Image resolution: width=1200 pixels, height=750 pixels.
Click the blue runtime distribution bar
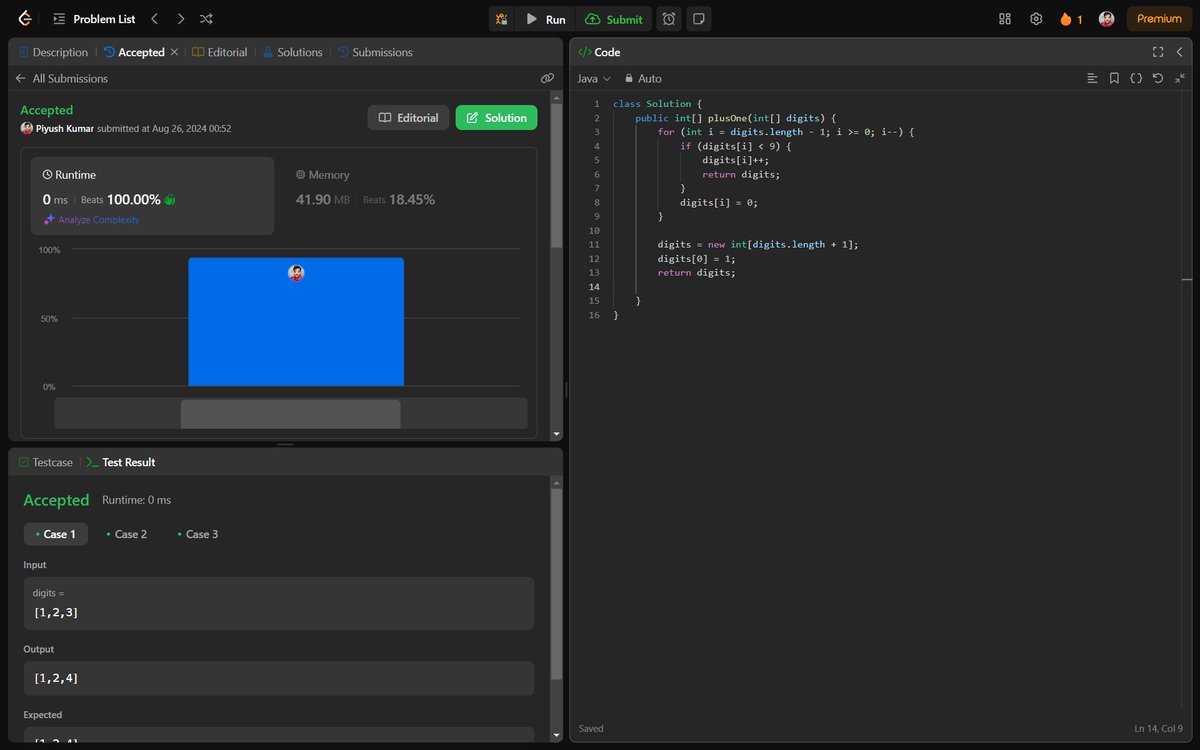296,322
